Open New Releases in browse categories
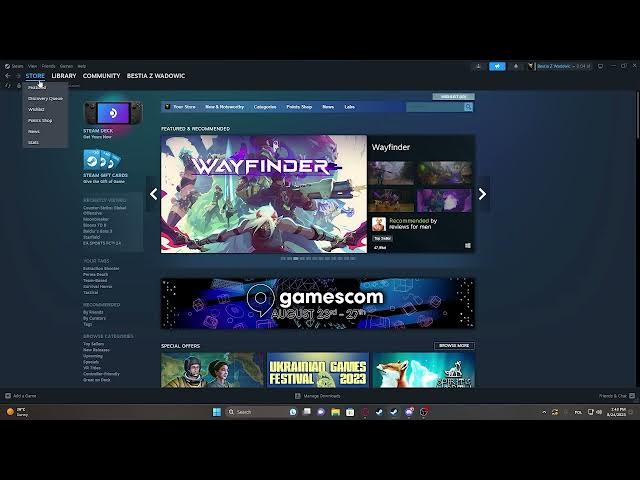The width and height of the screenshot is (640, 480). [96, 350]
